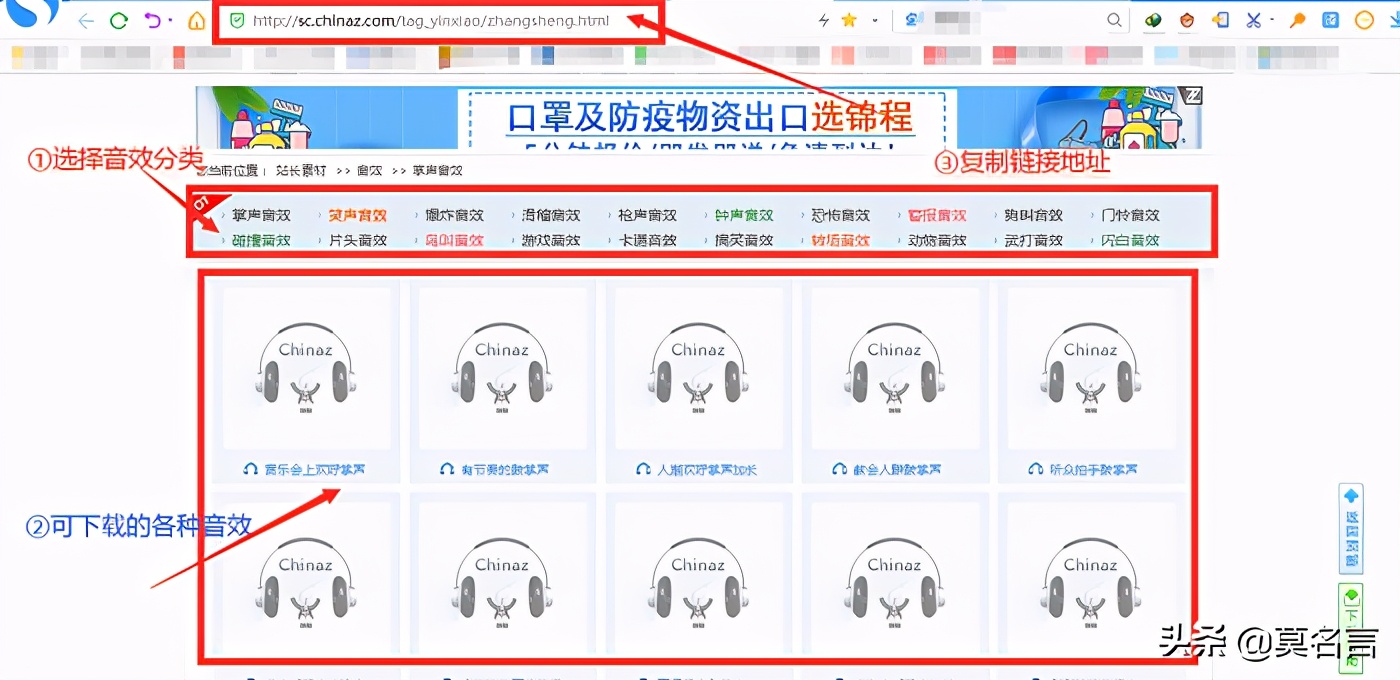Click the purple undo-close-tab arrow icon
Screen dimensions: 1400x680
[151, 20]
